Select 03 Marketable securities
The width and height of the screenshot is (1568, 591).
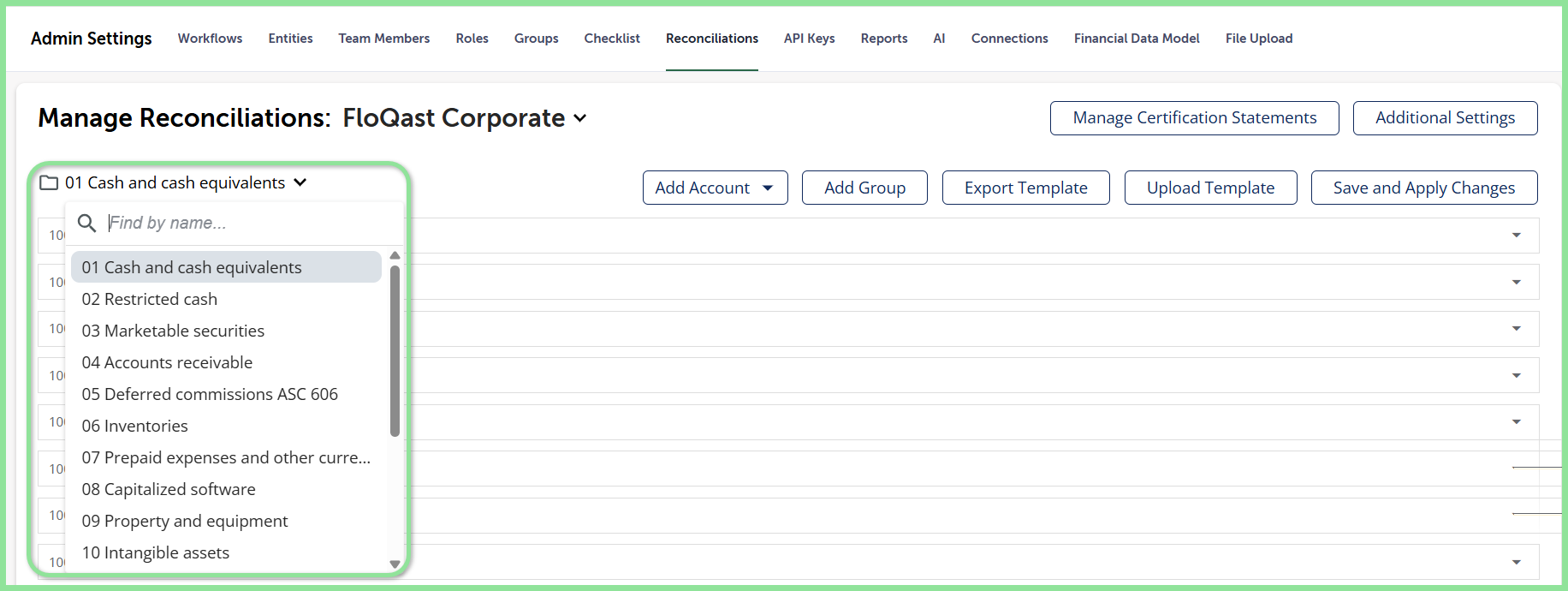226,331
